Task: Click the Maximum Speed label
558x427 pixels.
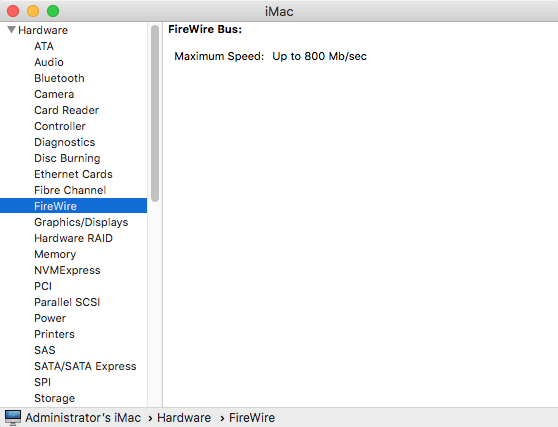Action: click(x=219, y=56)
